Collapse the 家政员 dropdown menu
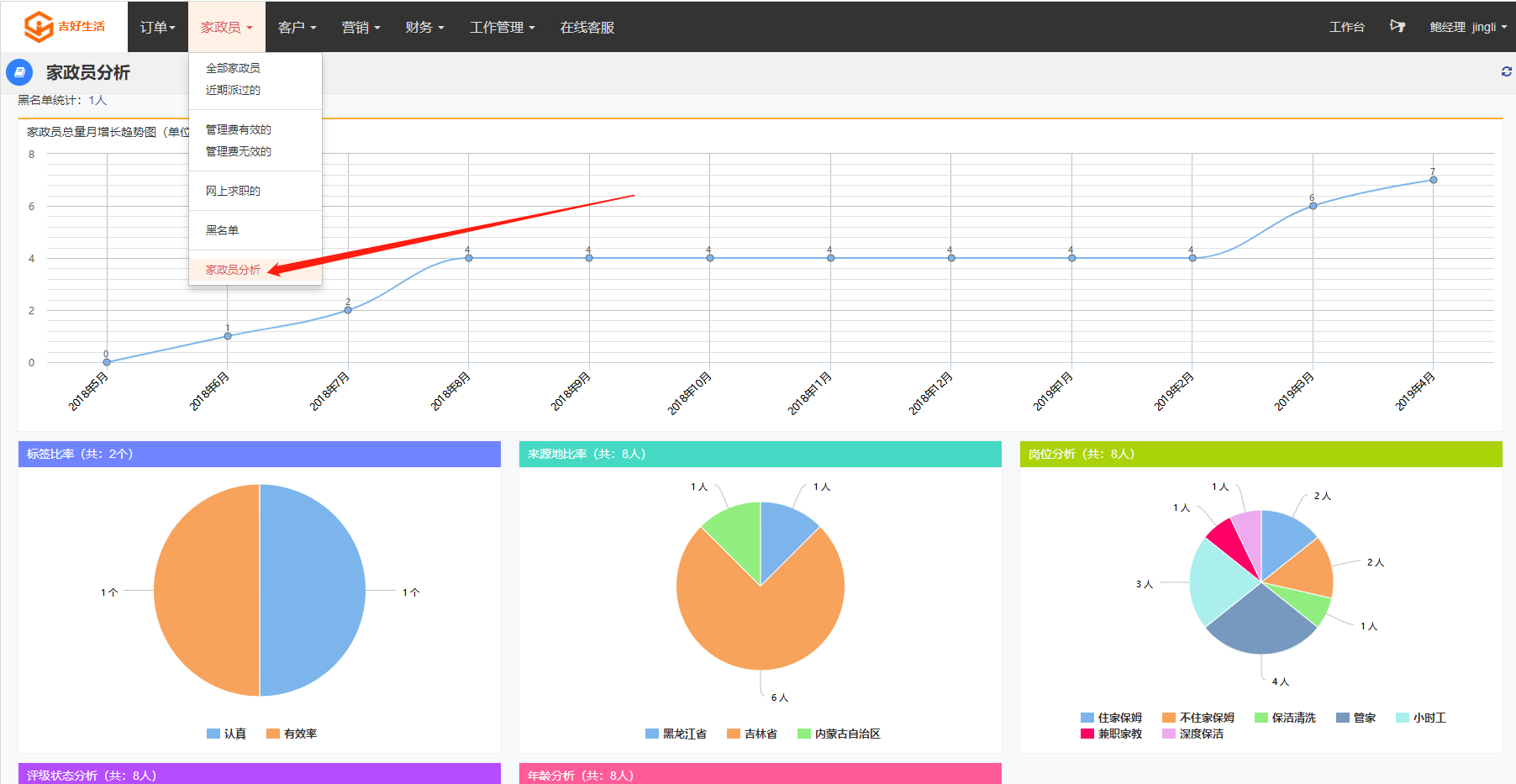 pos(227,27)
